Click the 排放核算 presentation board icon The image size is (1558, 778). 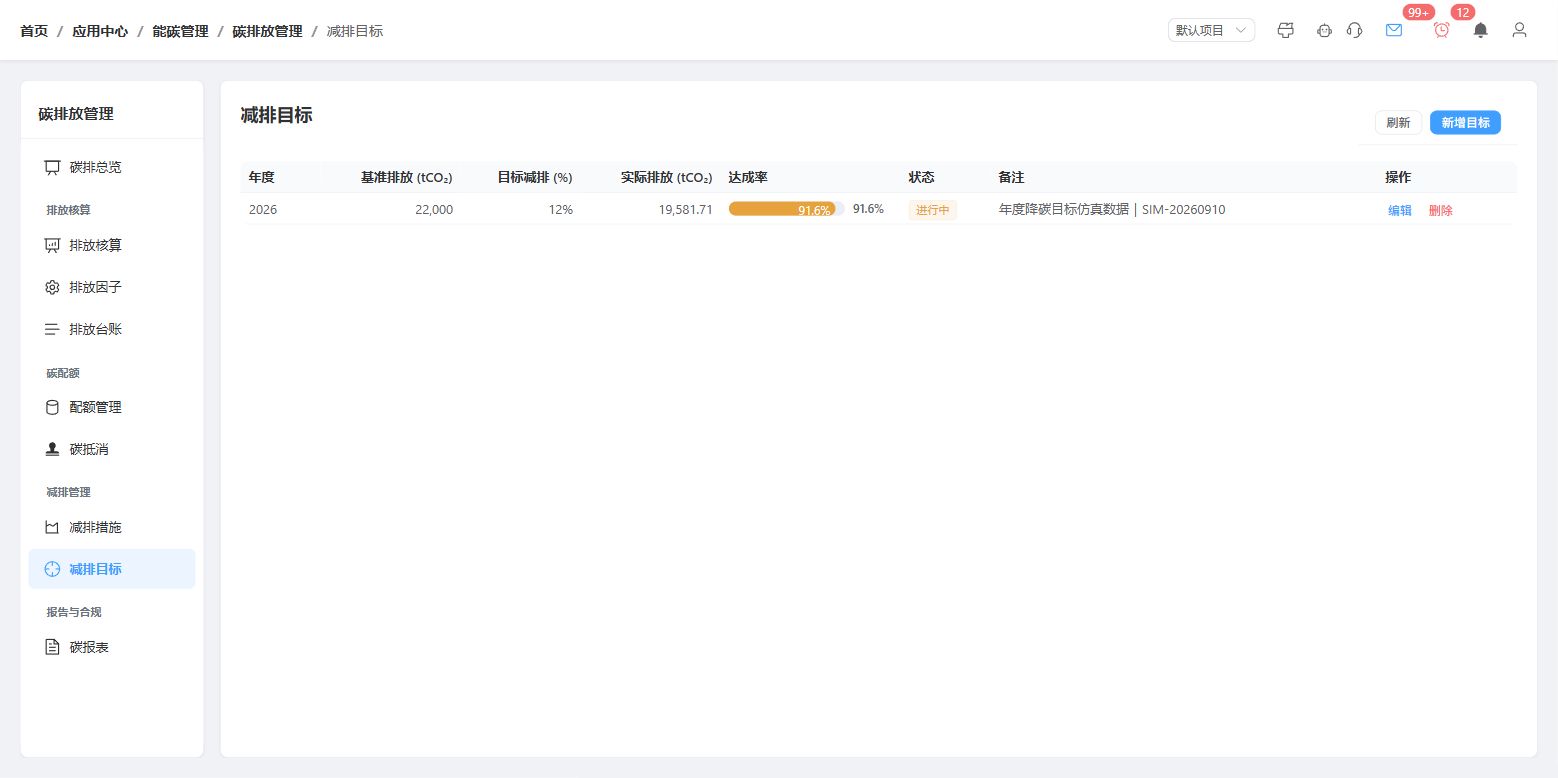[53, 245]
